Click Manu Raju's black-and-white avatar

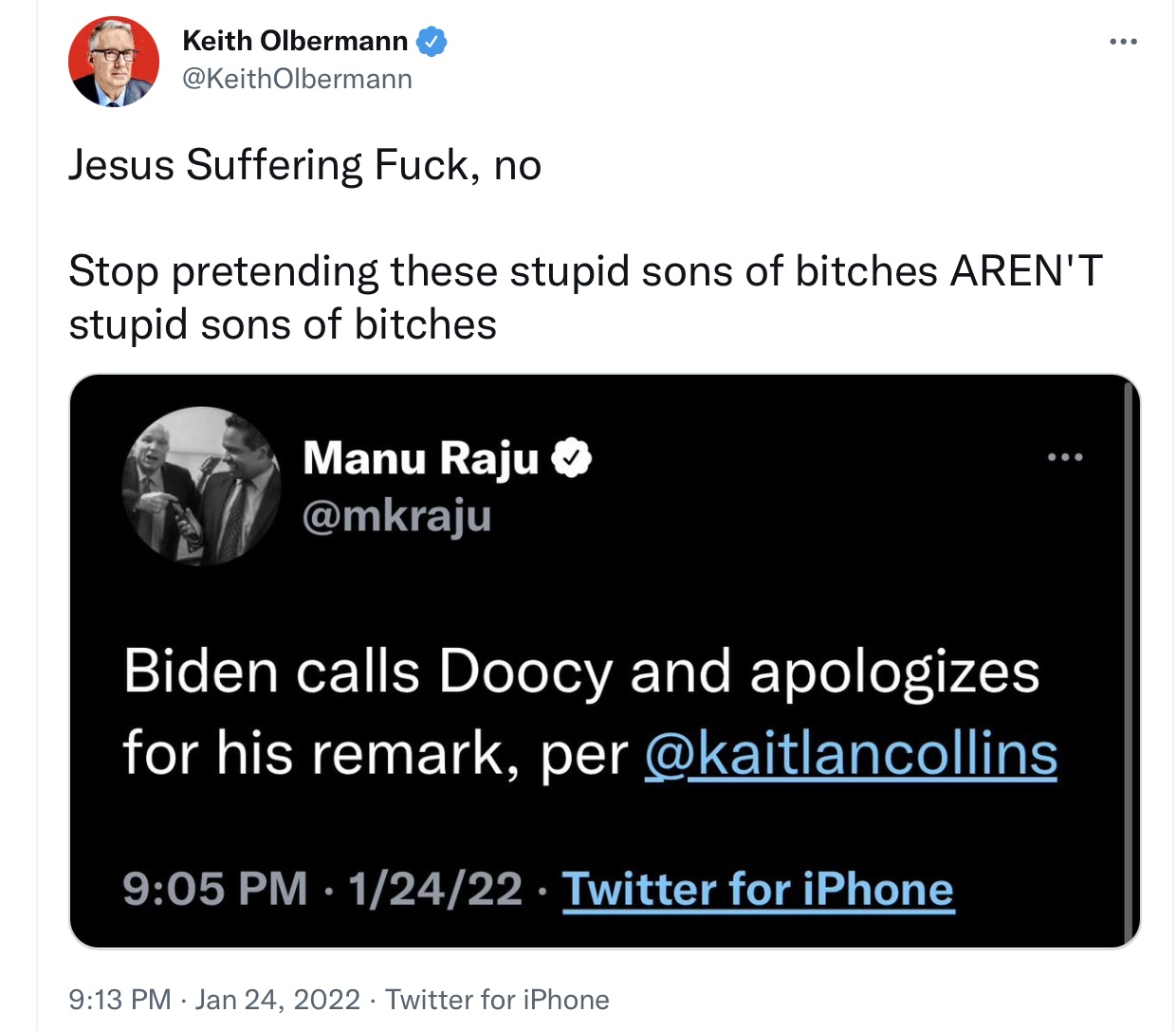202,486
